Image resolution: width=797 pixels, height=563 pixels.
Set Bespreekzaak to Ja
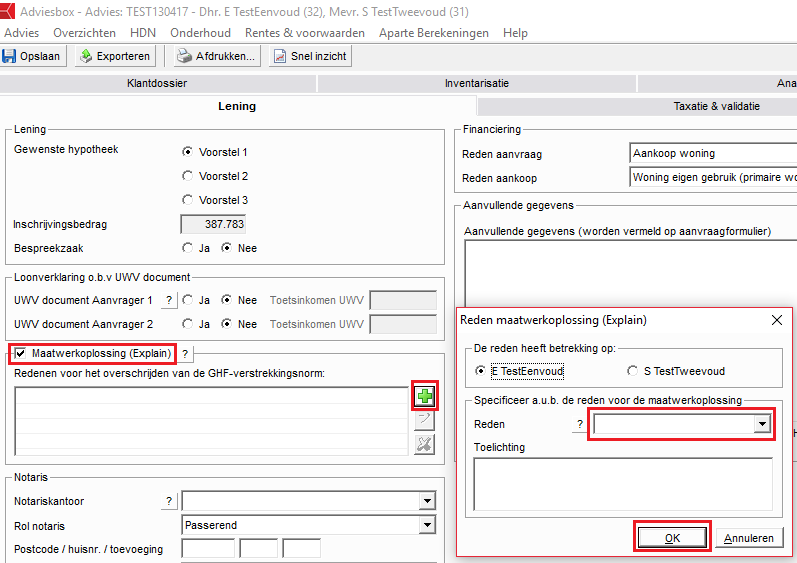coord(188,248)
